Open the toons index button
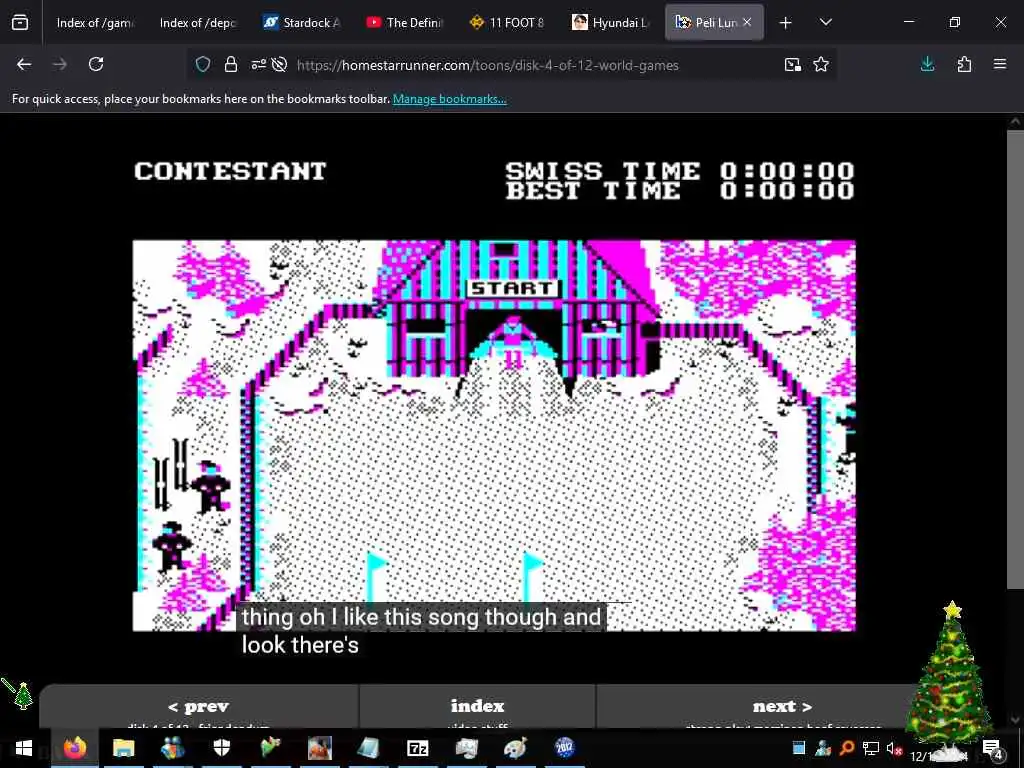 (x=477, y=707)
